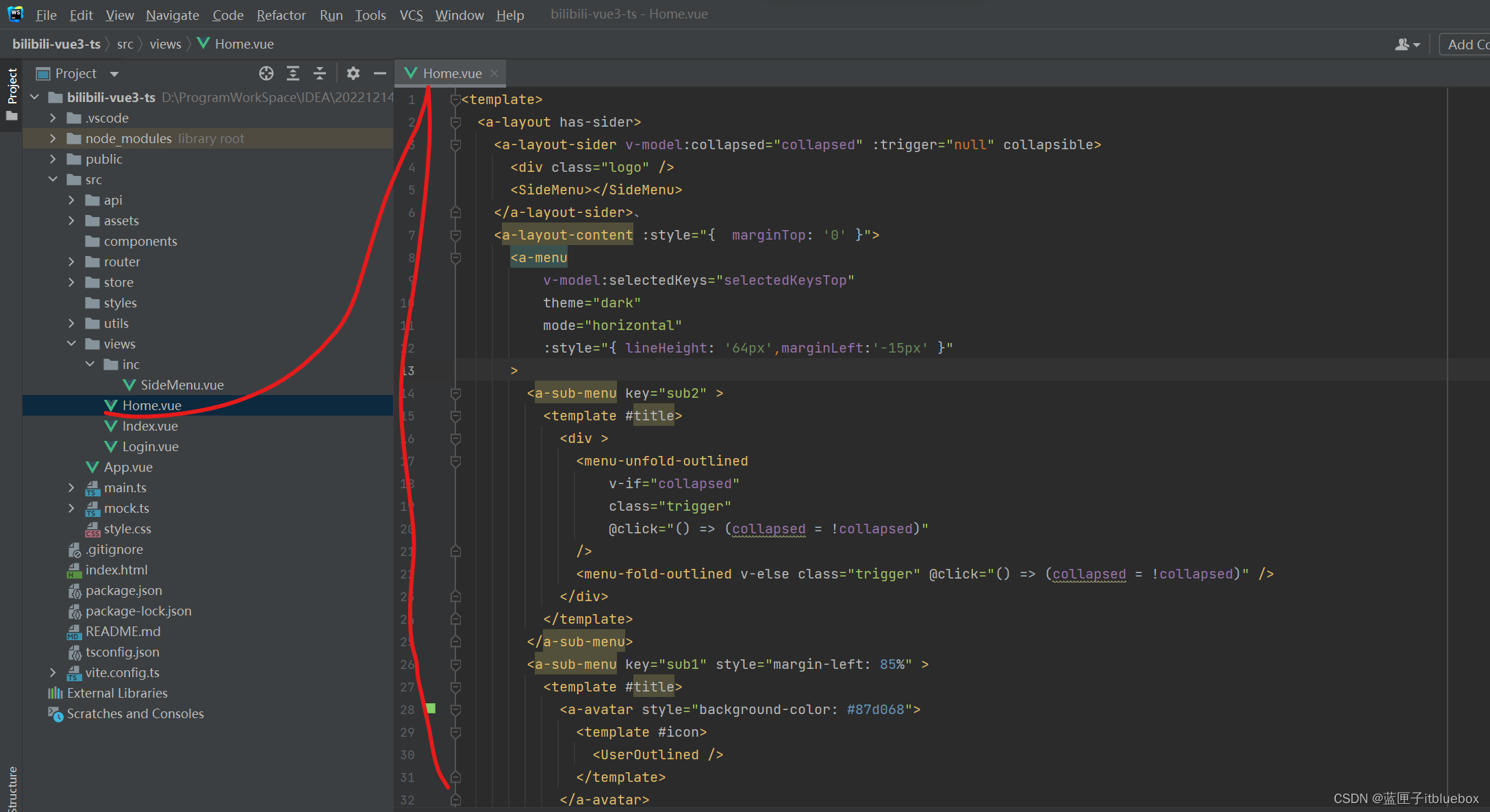Hide the Project tool window with minus icon
This screenshot has width=1490, height=812.
pos(380,73)
